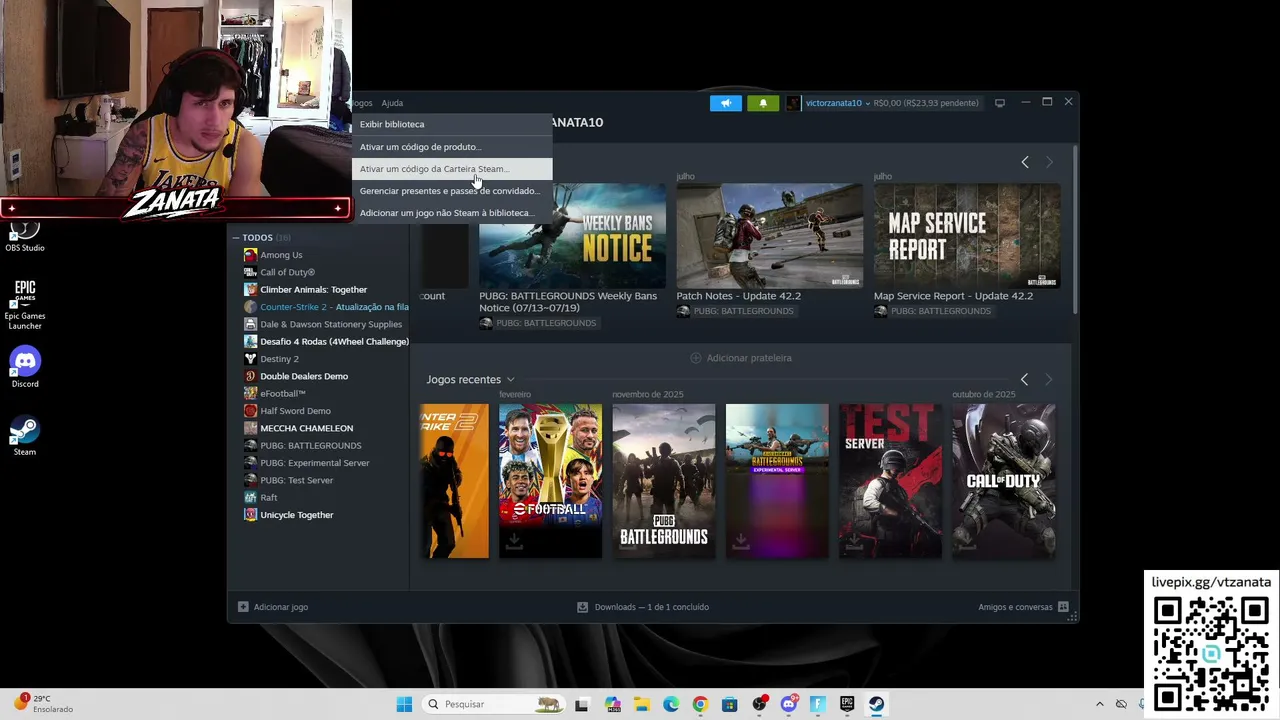Click the Among Us game icon
Viewport: 1280px width, 720px height.
point(250,255)
